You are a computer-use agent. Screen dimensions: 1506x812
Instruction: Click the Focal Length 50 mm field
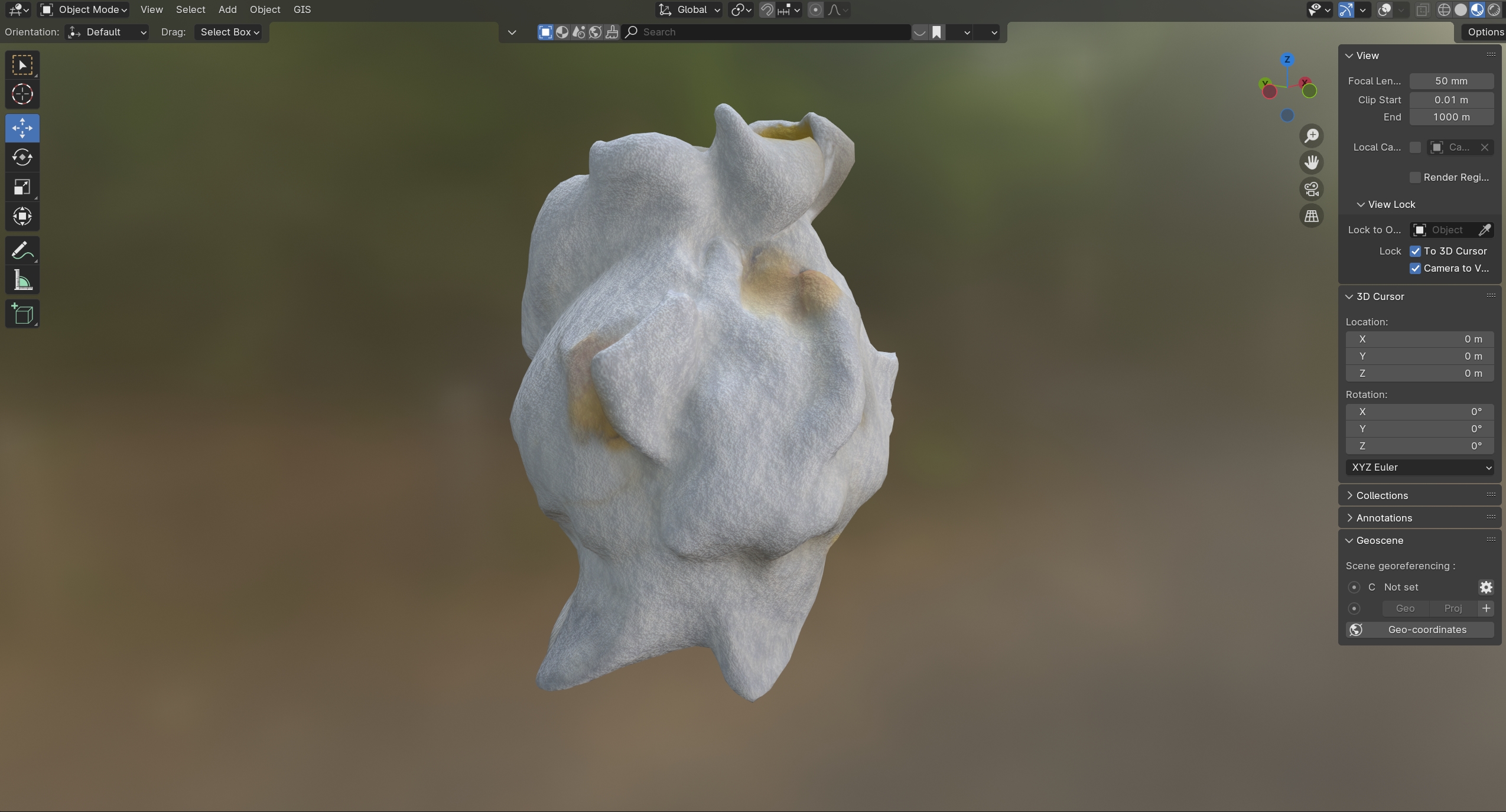point(1451,81)
